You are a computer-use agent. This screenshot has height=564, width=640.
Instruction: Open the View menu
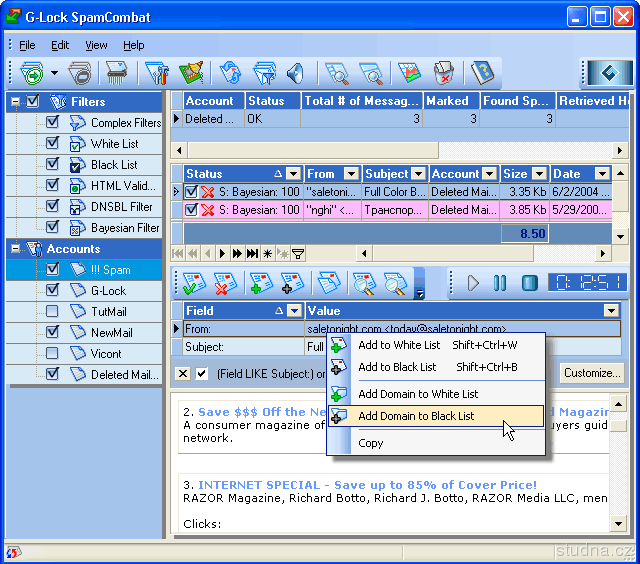pyautogui.click(x=96, y=45)
